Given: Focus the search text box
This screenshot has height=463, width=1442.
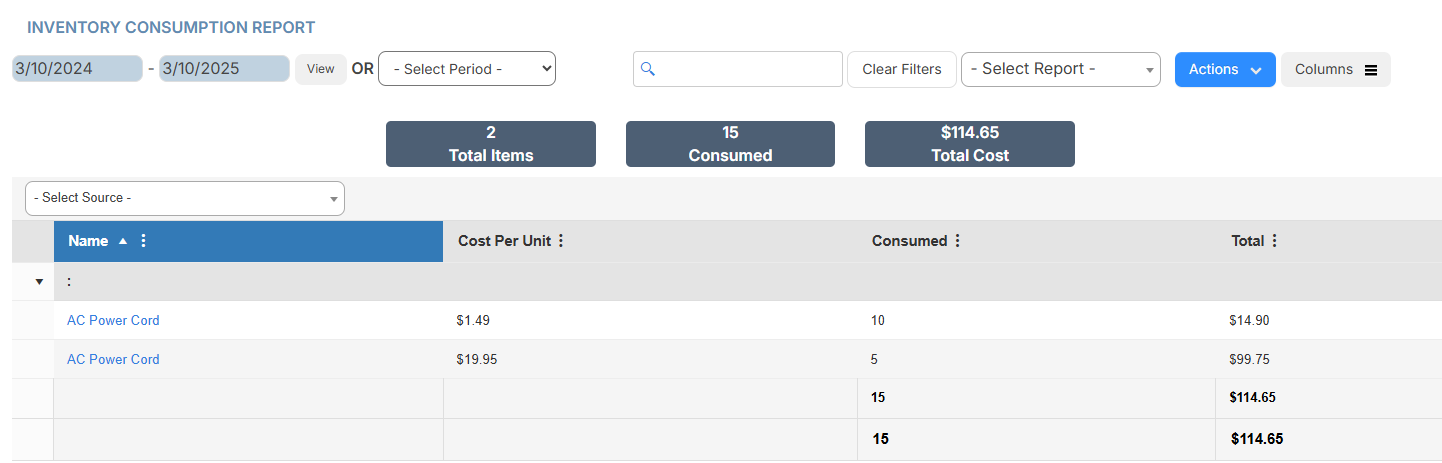Looking at the screenshot, I should point(738,69).
